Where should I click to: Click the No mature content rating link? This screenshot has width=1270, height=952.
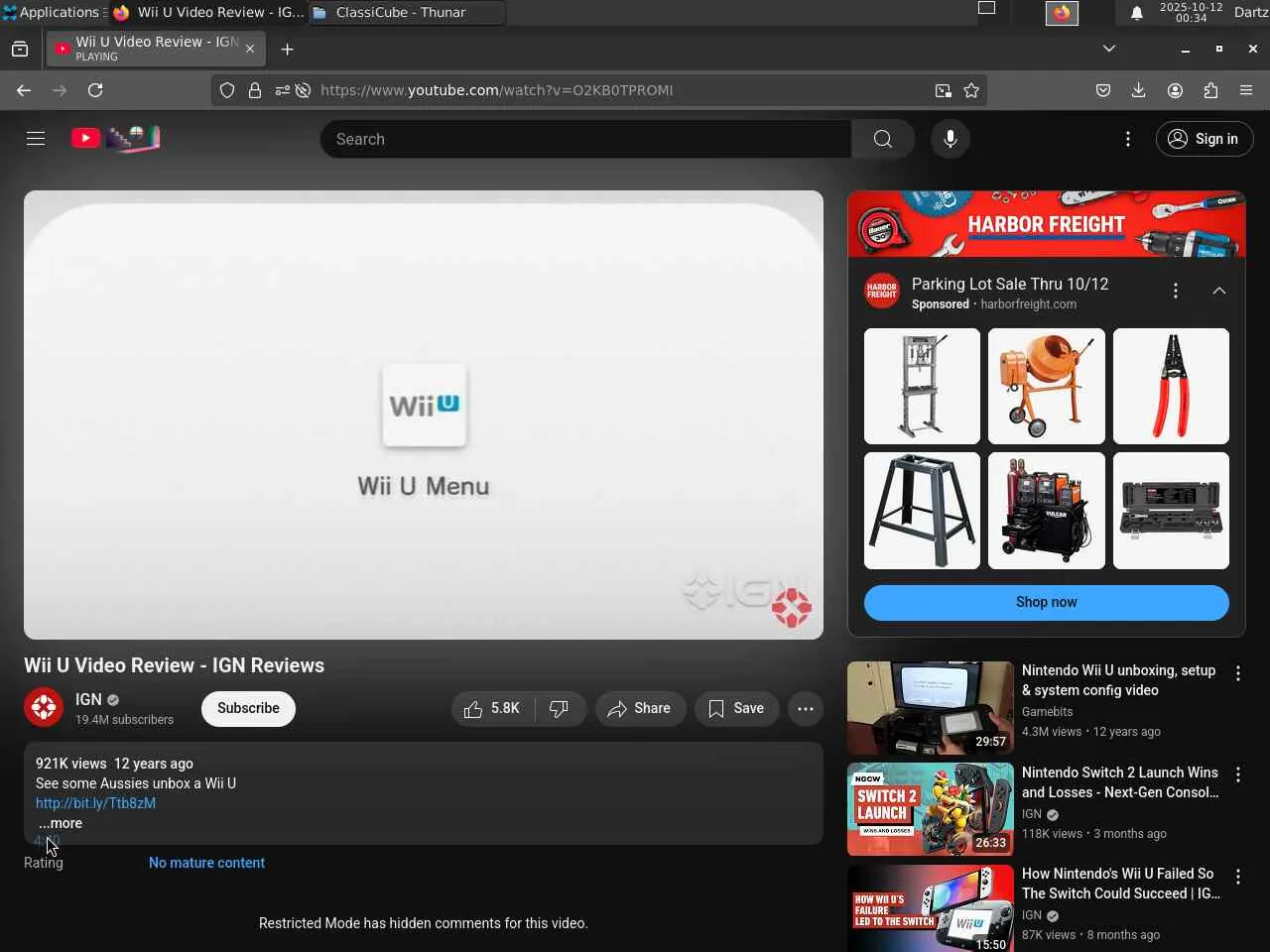click(x=206, y=863)
